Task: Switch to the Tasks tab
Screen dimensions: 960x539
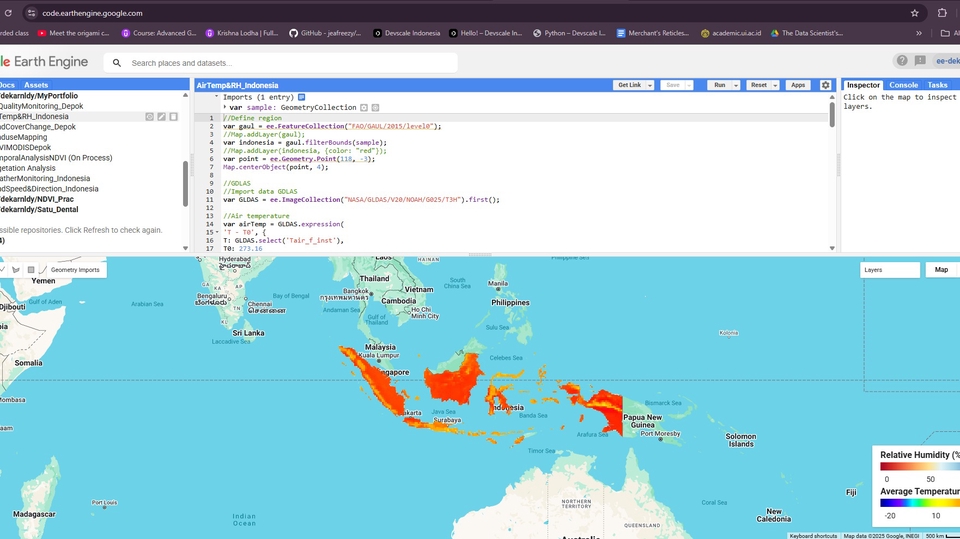Action: click(x=937, y=85)
